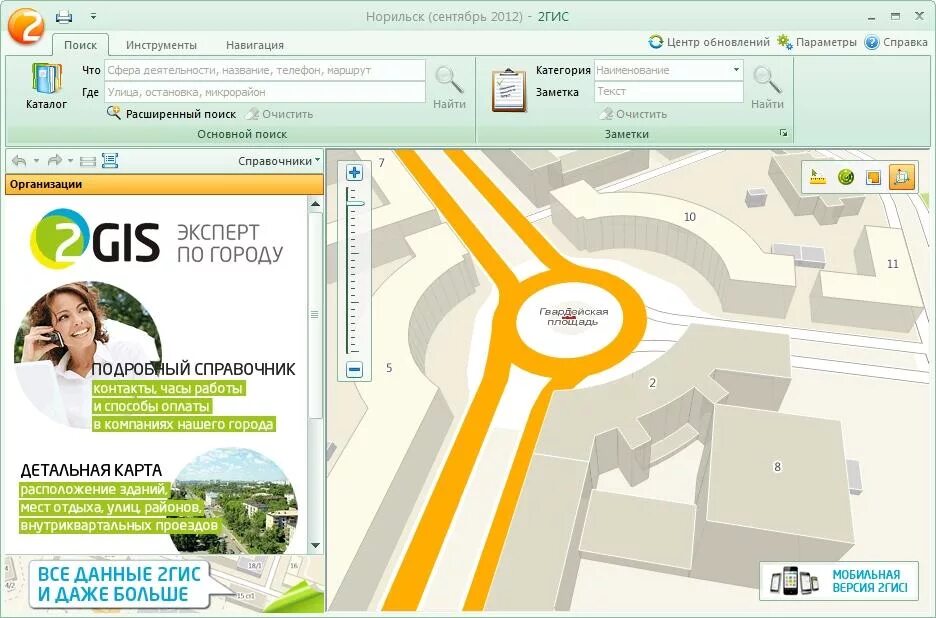Open the Каталог catalog
Screen dimensions: 936x618
point(46,86)
